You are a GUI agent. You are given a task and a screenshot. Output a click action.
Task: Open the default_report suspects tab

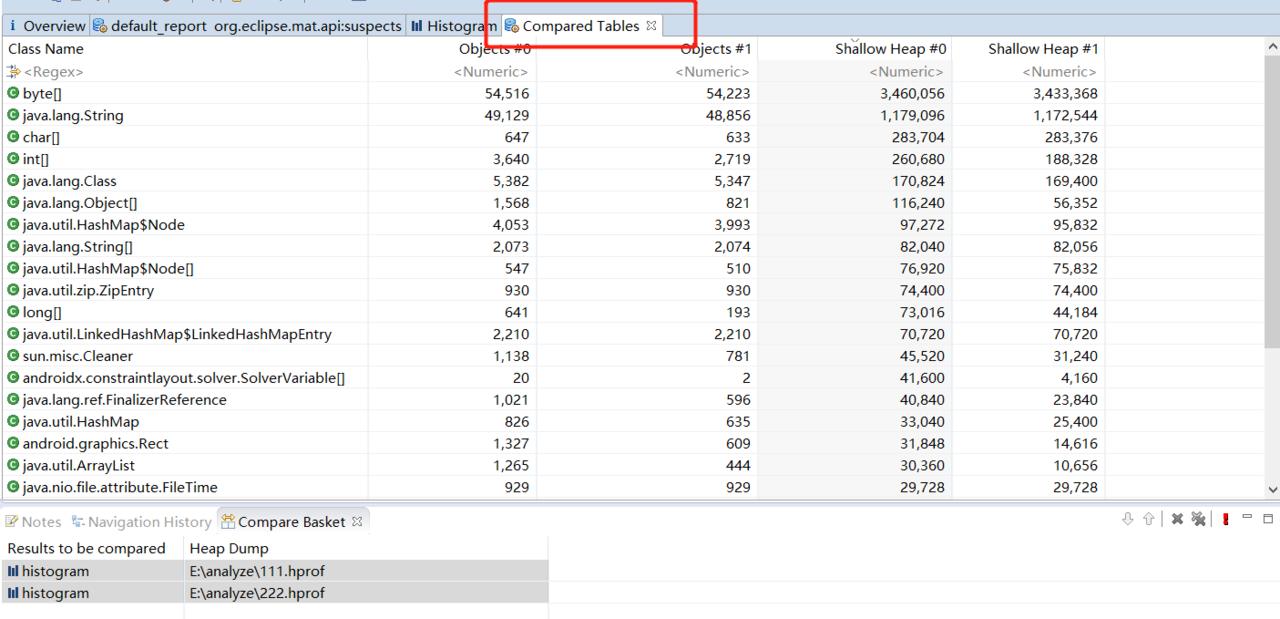pyautogui.click(x=248, y=26)
